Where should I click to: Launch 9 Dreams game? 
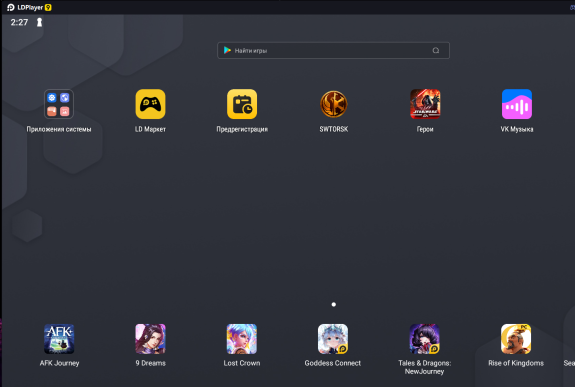click(x=150, y=339)
